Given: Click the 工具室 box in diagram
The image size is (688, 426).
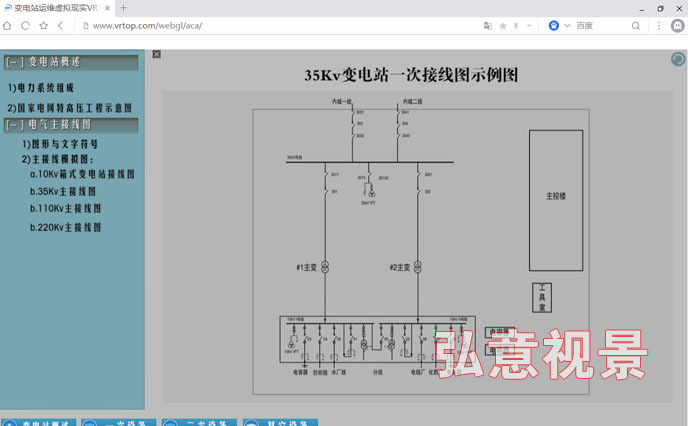Looking at the screenshot, I should point(542,297).
